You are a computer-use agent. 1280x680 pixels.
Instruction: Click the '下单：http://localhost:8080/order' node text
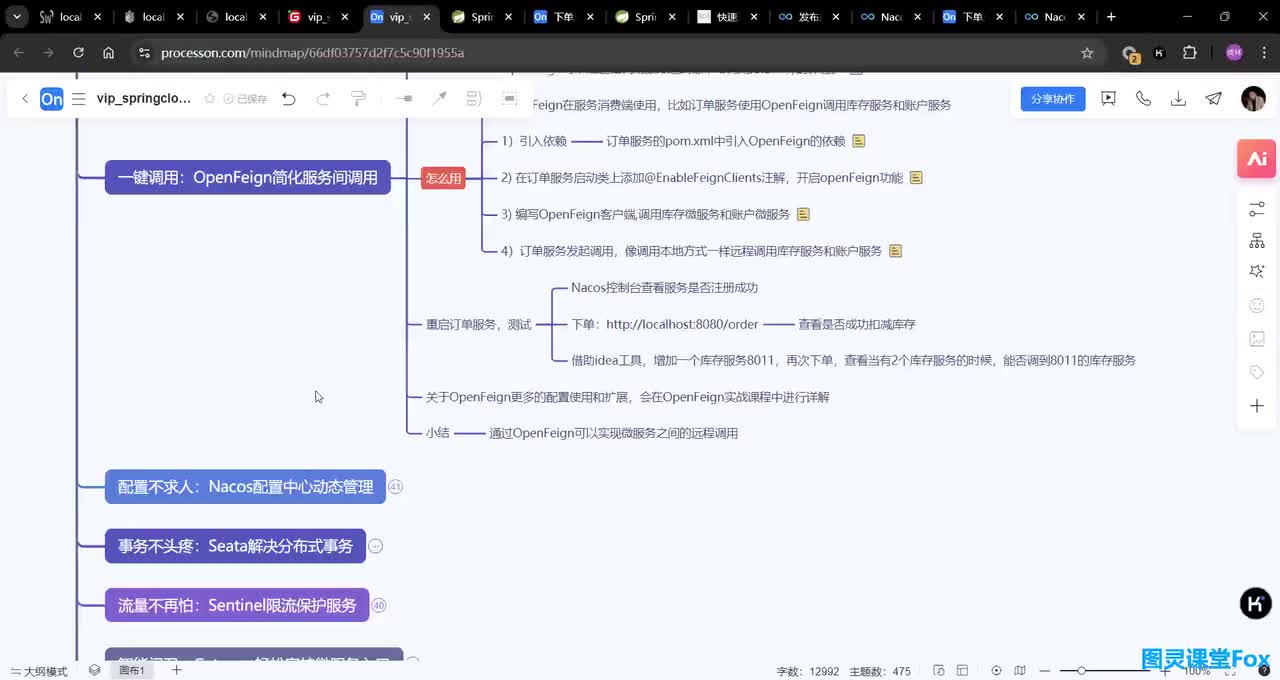coord(665,324)
